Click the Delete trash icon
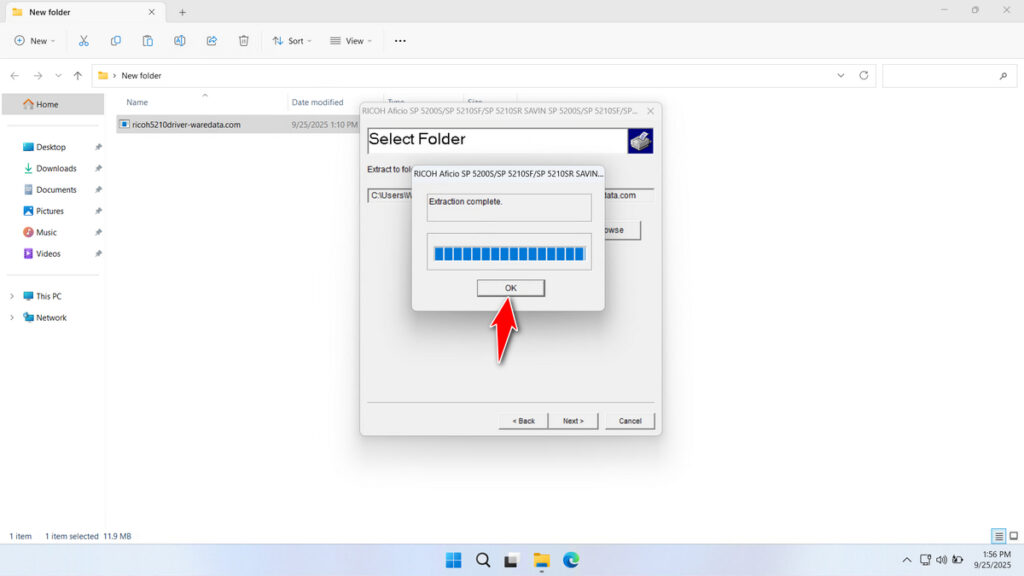Screen dimensions: 1024x576 244,40
